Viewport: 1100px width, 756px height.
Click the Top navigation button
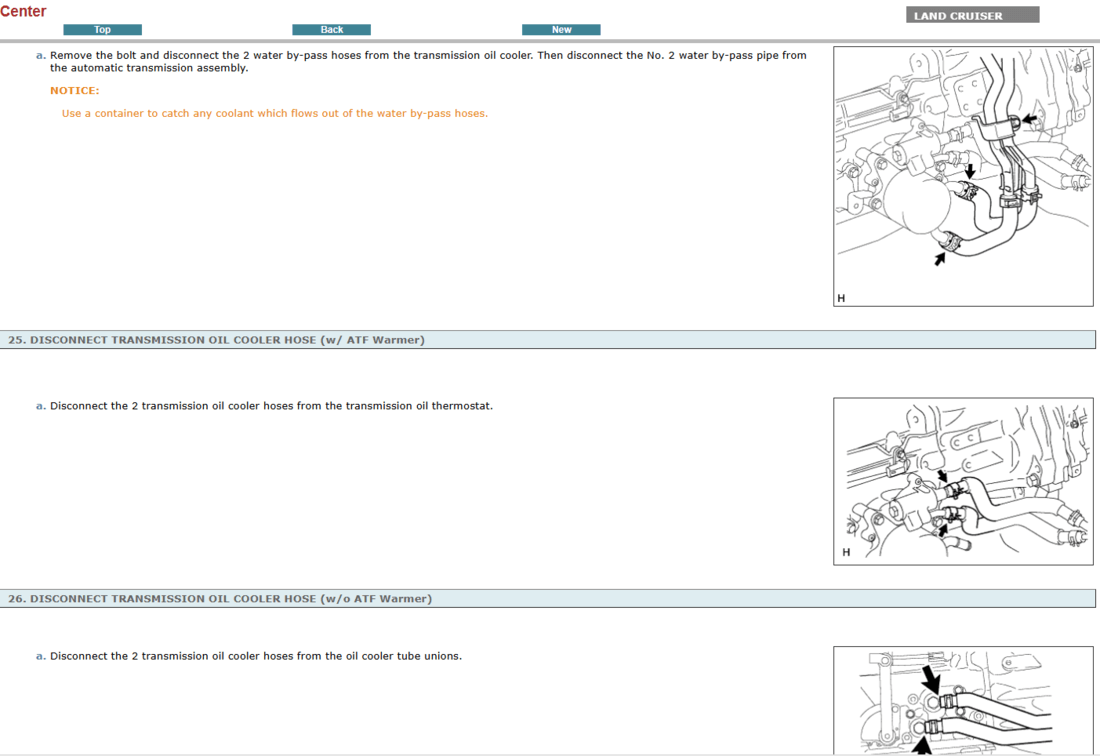click(102, 29)
